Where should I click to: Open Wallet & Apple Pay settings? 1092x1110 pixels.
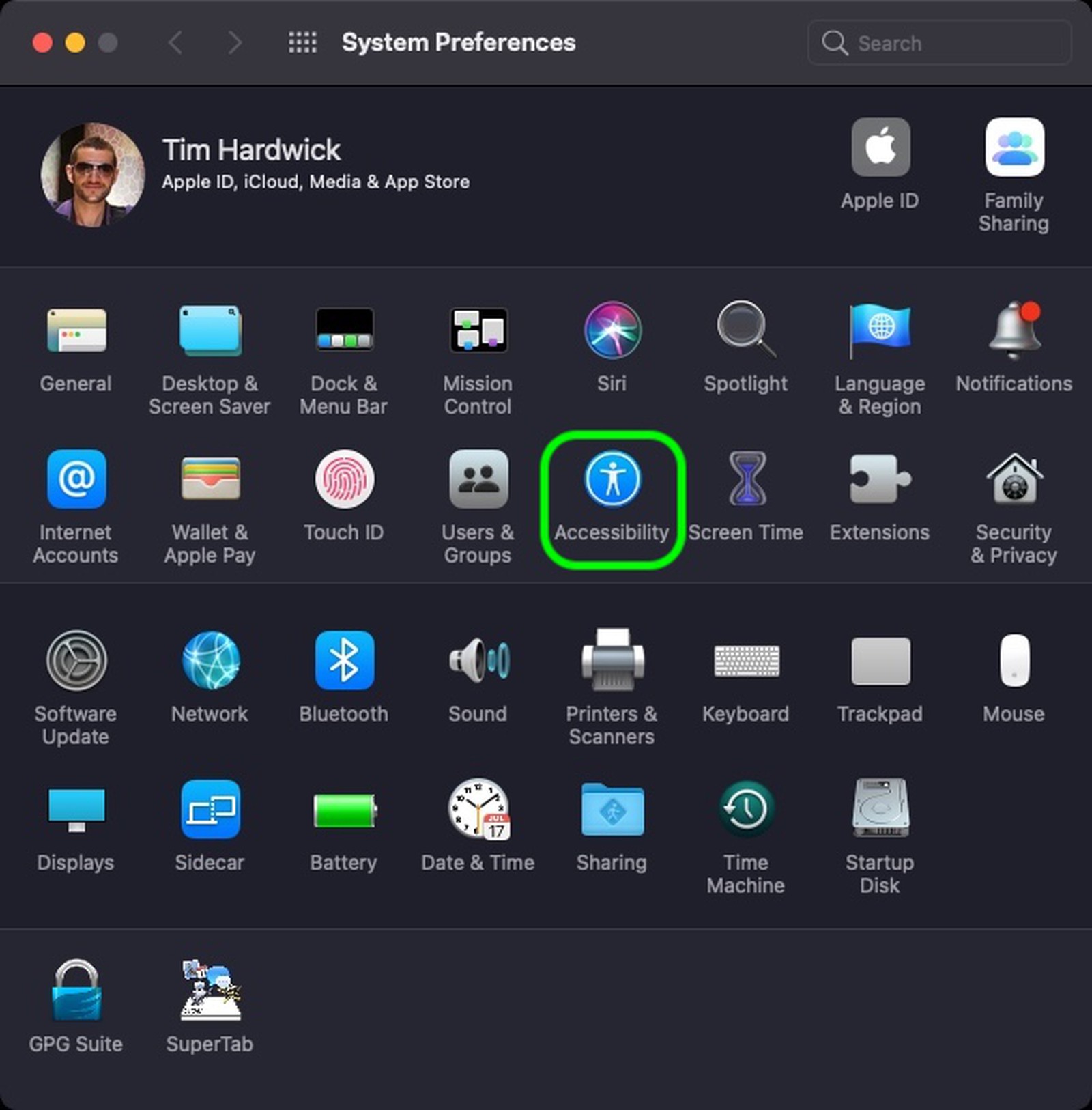210,479
